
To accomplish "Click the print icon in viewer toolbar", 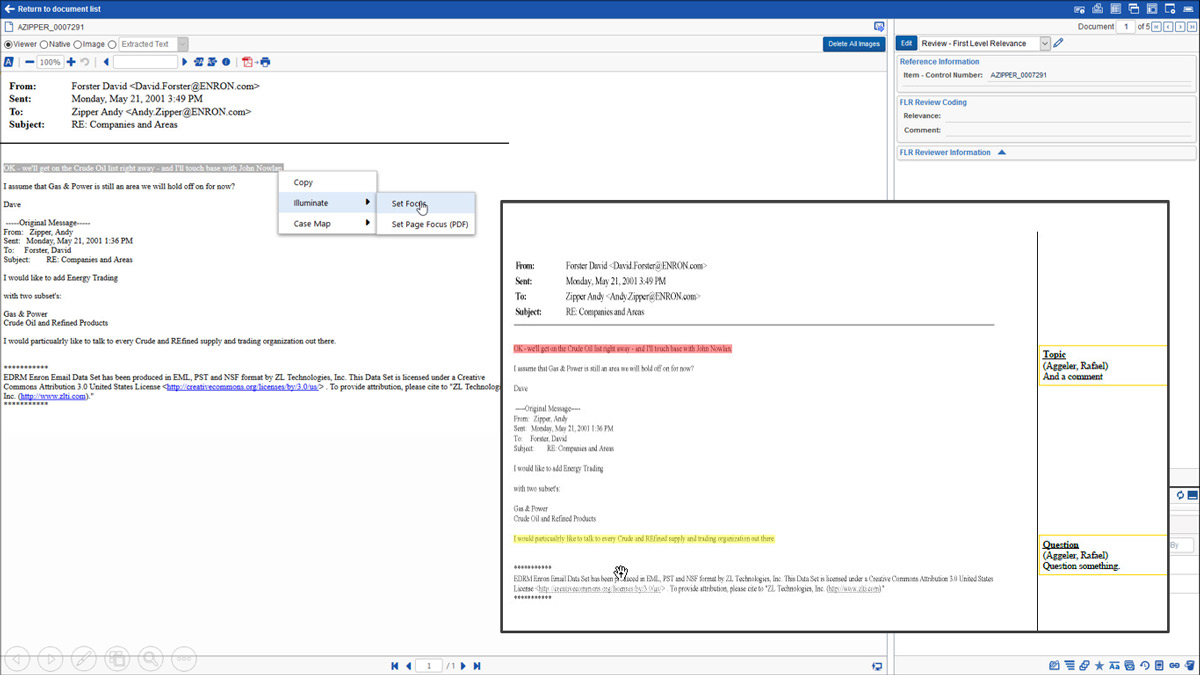I will 265,62.
